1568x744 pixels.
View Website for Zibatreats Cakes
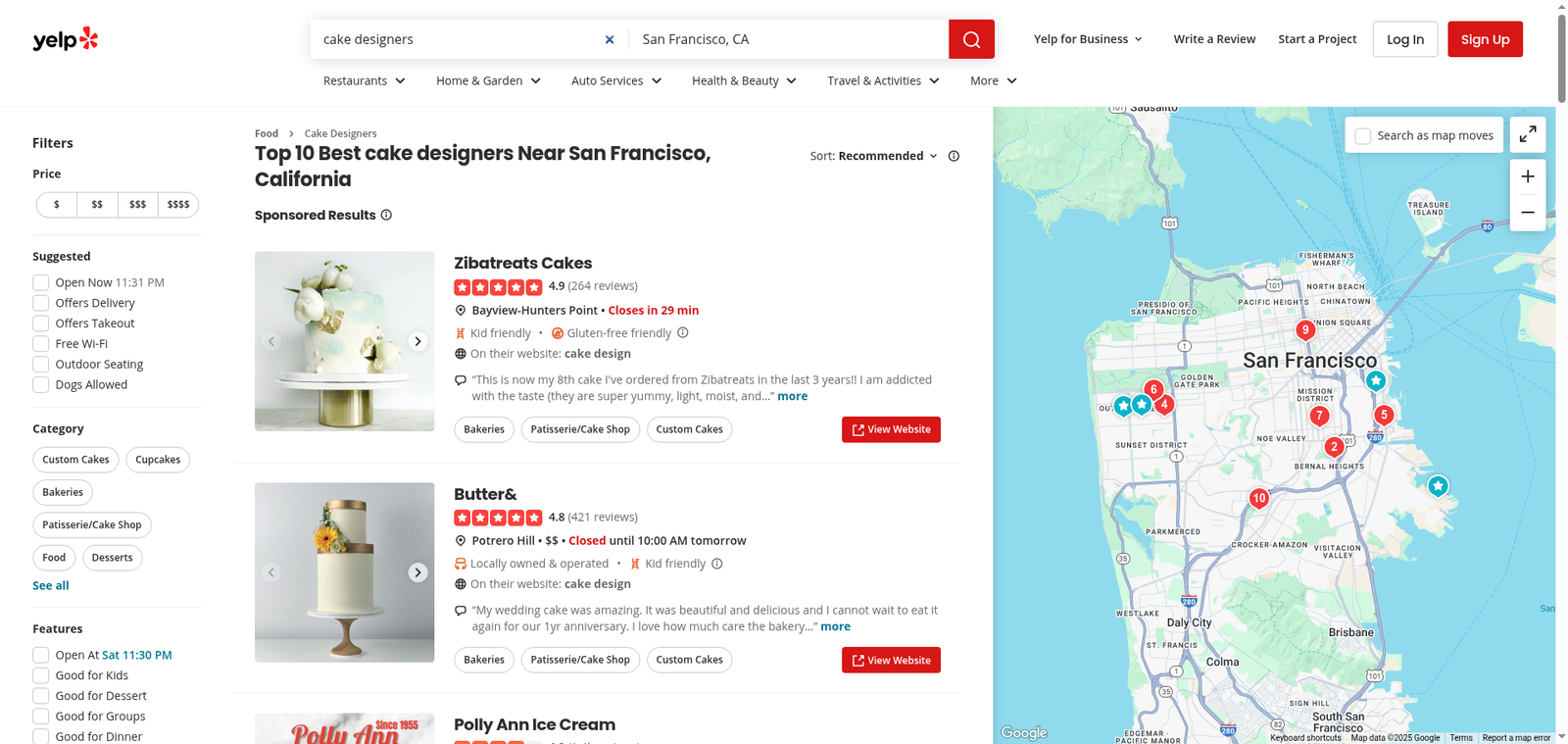pos(891,429)
